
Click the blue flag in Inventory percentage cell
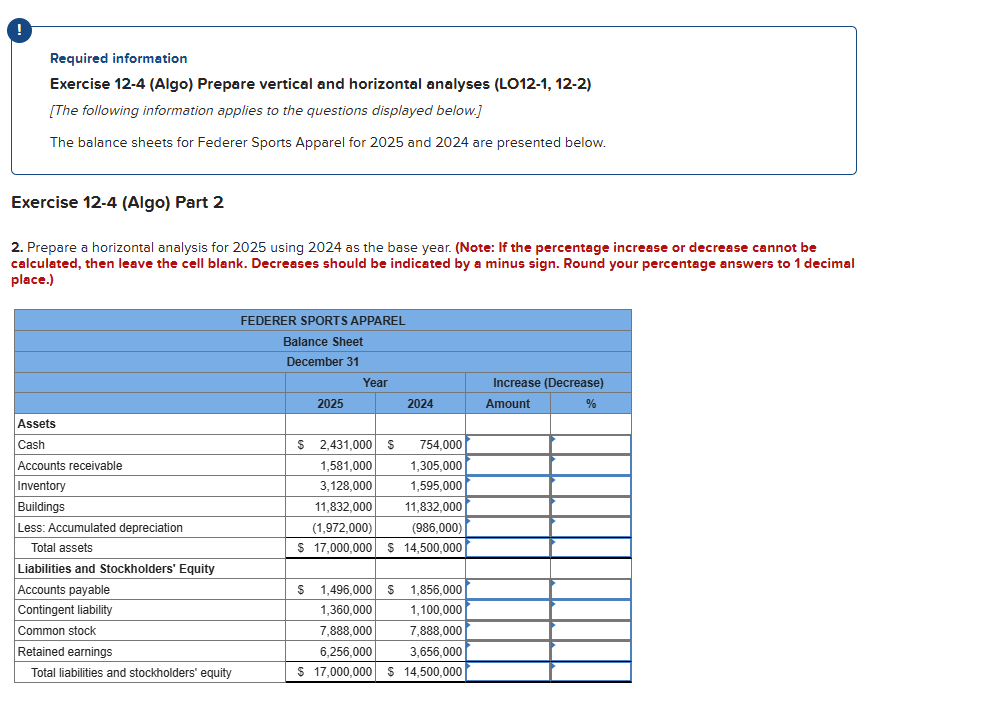pos(555,481)
